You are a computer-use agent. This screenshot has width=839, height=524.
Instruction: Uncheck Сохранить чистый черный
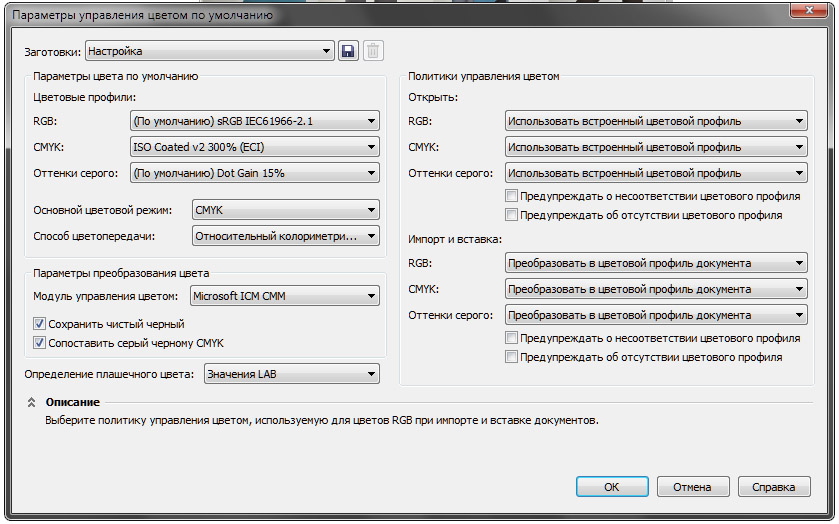(39, 324)
